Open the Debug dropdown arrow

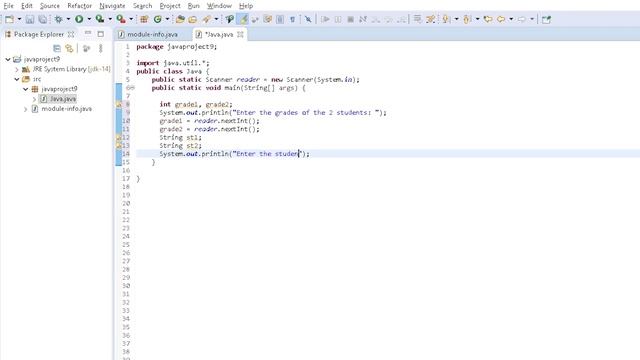click(x=68, y=19)
